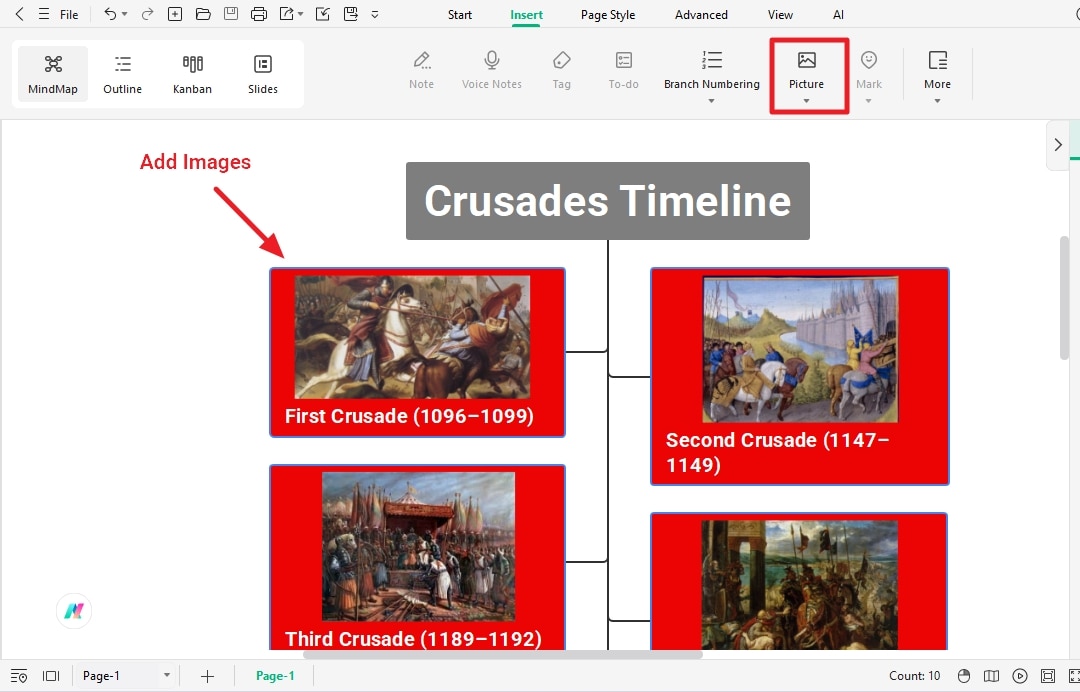Click the Second Crusade painting image

pos(800,349)
